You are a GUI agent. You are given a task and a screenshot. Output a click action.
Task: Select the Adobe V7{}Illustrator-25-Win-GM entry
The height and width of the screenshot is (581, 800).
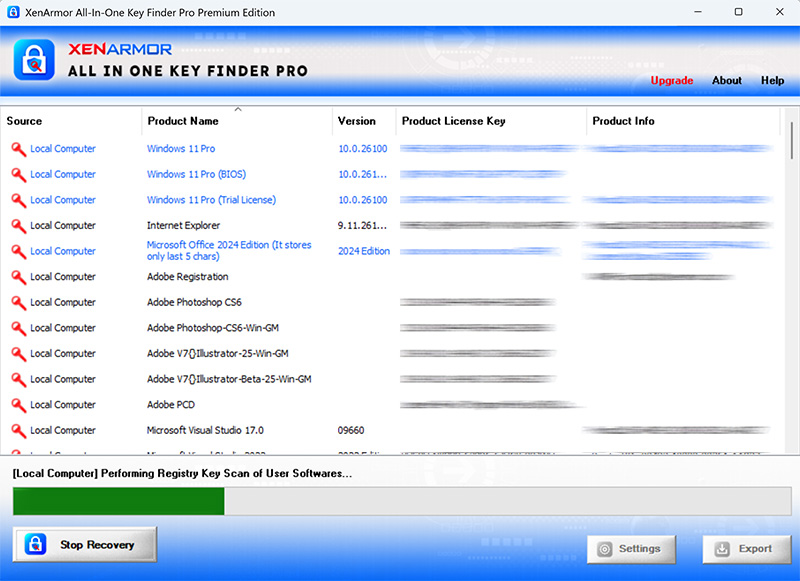click(217, 353)
